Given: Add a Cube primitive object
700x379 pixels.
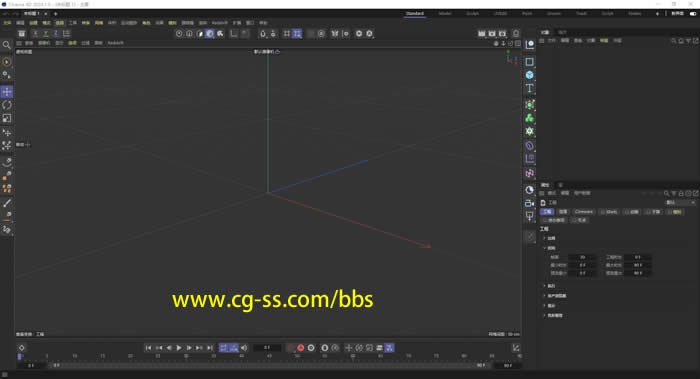Looking at the screenshot, I should click(x=529, y=75).
